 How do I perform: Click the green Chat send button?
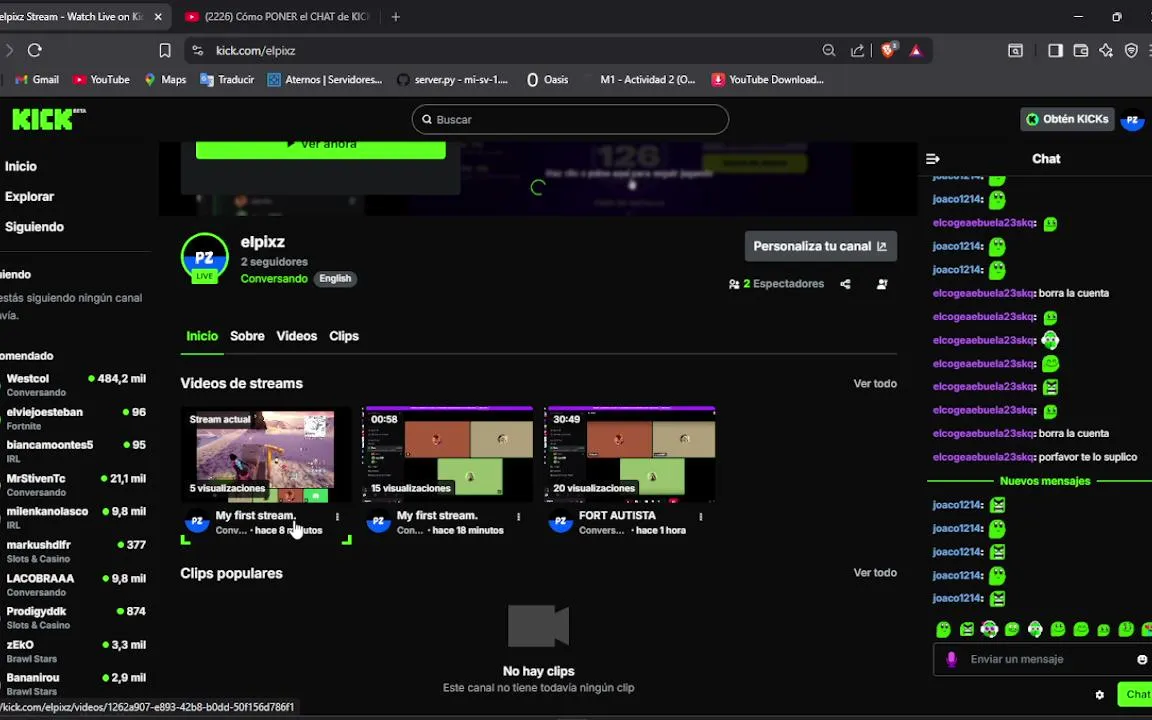coord(1134,694)
